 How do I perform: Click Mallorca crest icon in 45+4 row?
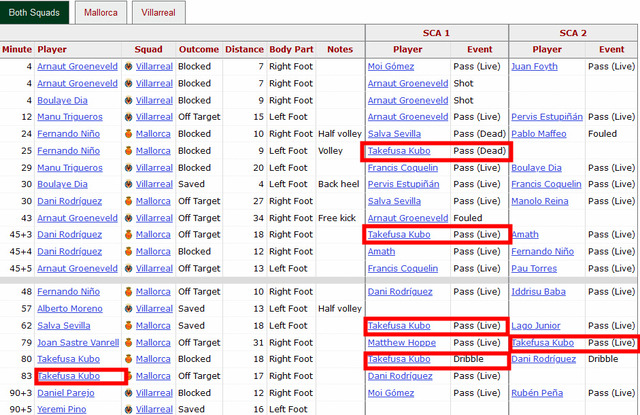pyautogui.click(x=129, y=252)
